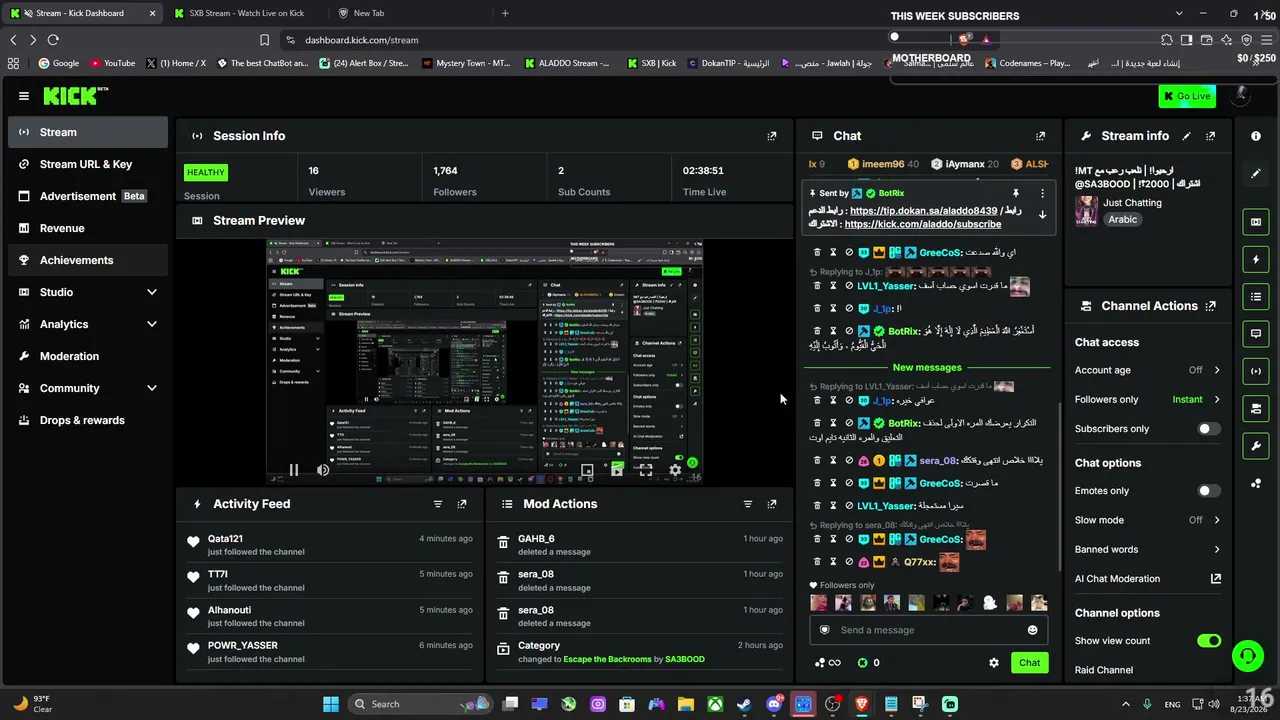Toggle the Stream Preview widget in the right rail
1280x720 pixels.
click(x=1256, y=222)
